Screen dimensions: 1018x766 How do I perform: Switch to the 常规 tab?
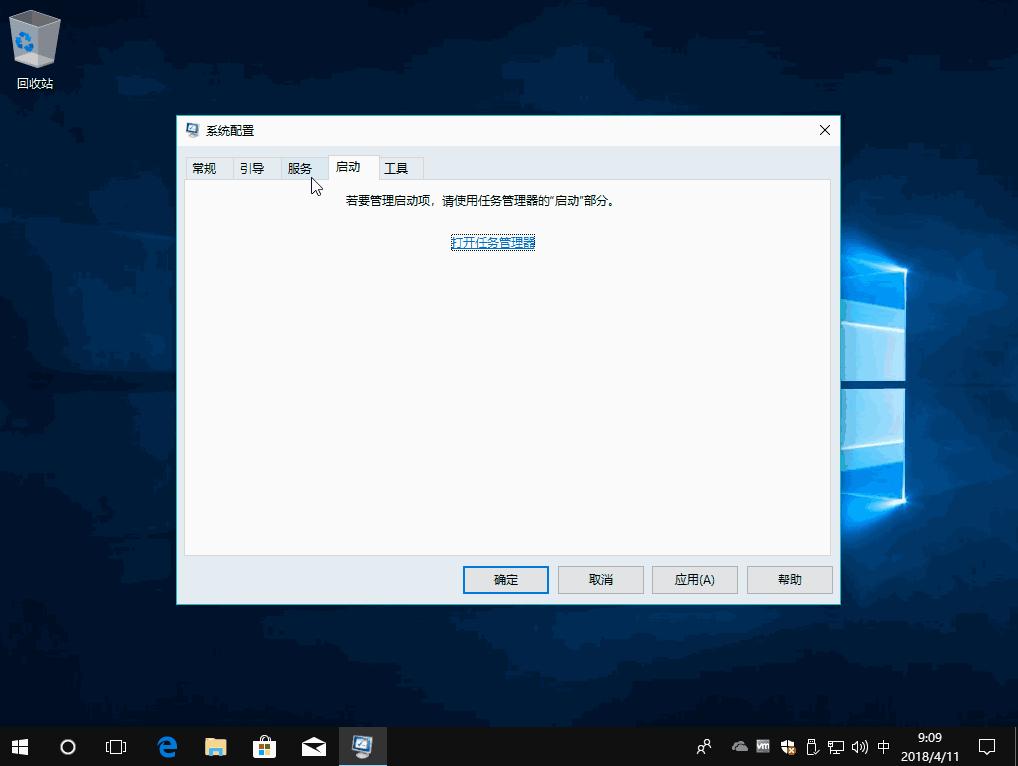206,168
